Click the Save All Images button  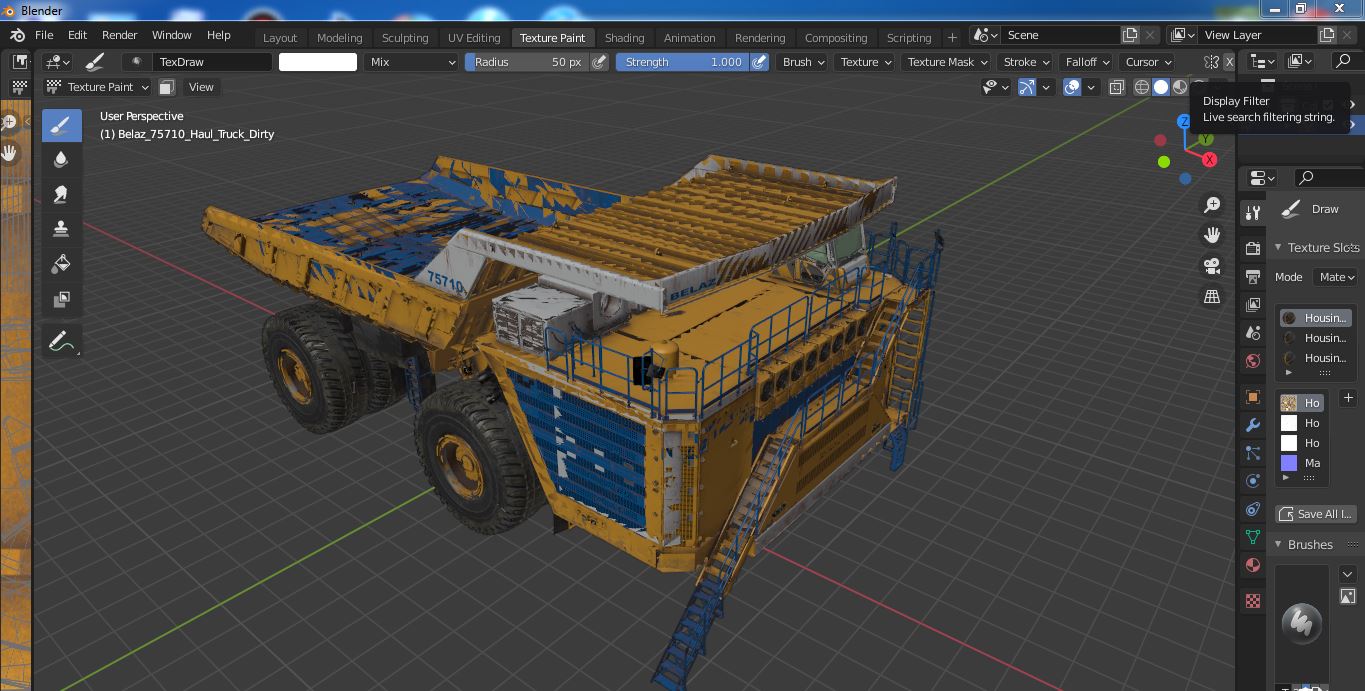(1316, 513)
